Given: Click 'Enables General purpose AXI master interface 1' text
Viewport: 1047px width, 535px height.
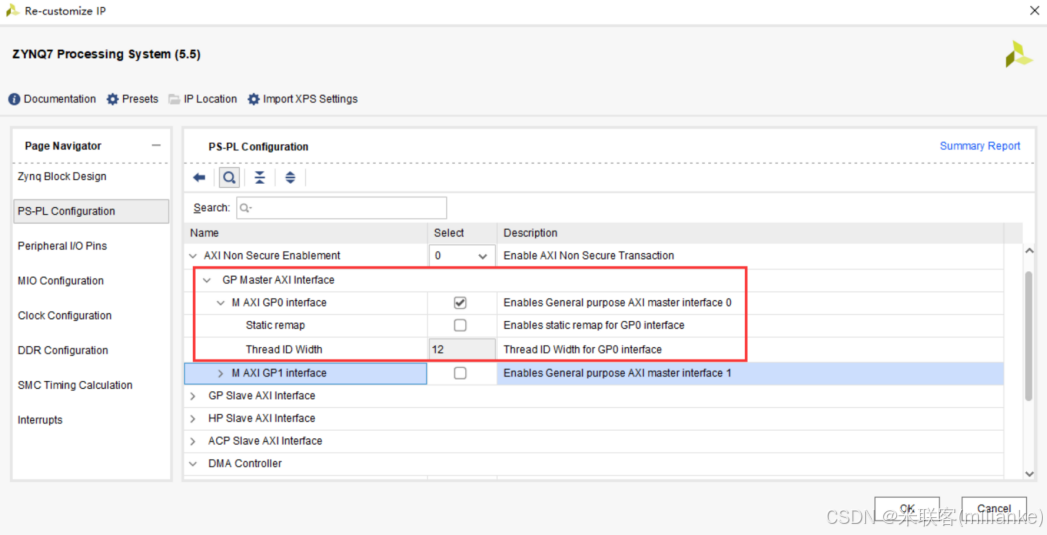Looking at the screenshot, I should [618, 373].
